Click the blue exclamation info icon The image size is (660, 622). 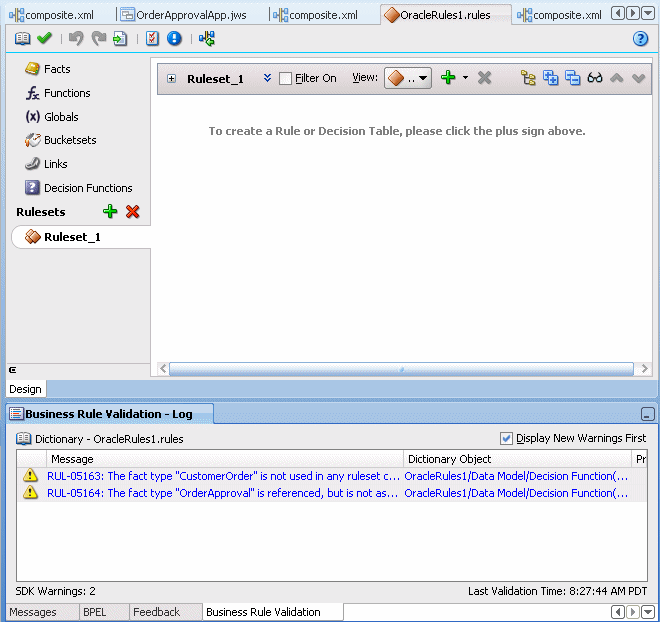[174, 39]
